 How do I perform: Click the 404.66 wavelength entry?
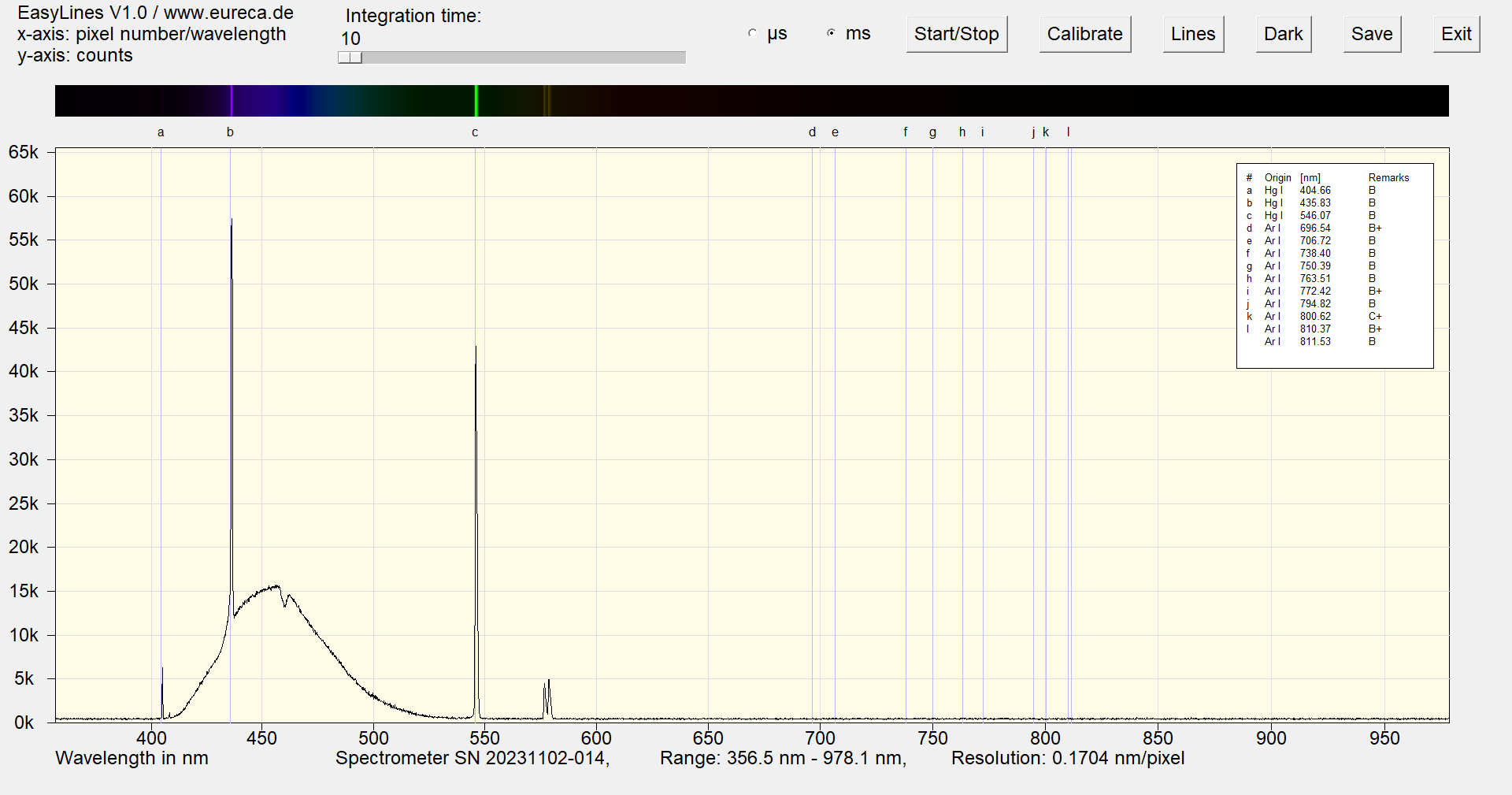tap(1315, 191)
